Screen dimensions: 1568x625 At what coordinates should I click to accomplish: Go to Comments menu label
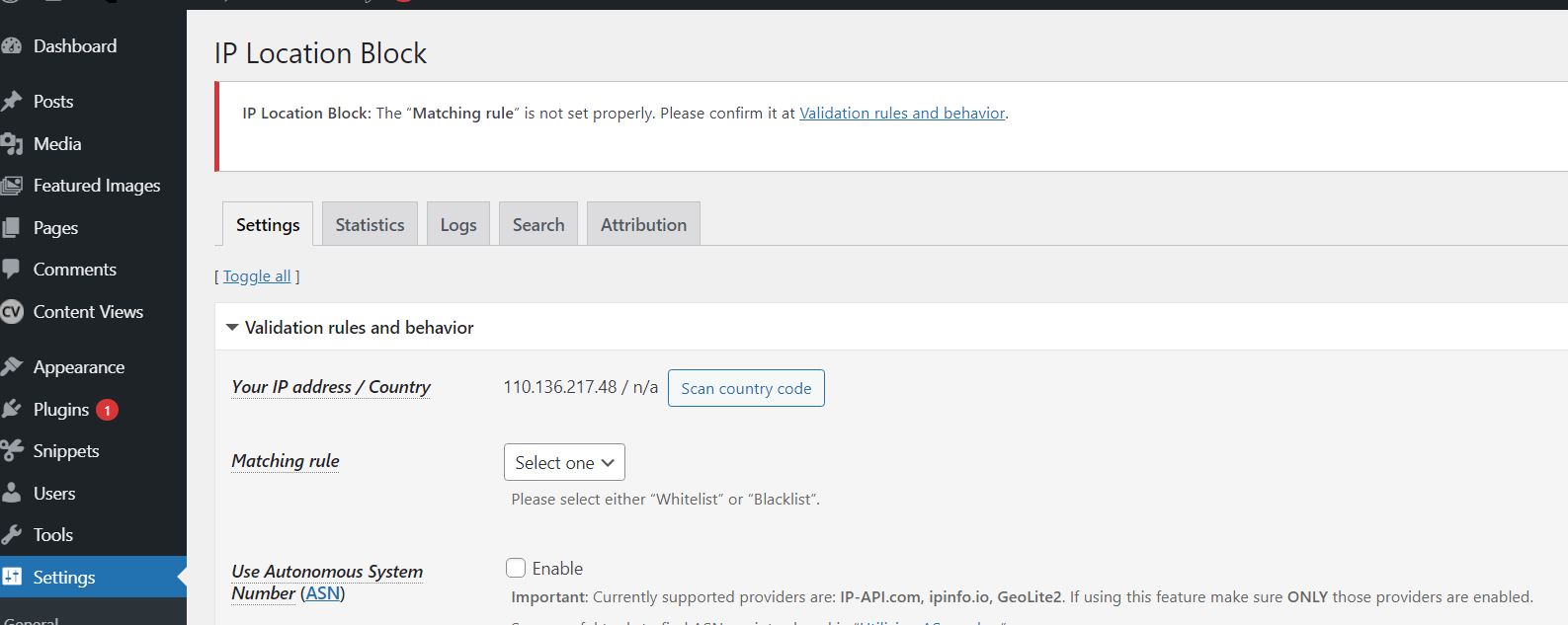tap(75, 270)
